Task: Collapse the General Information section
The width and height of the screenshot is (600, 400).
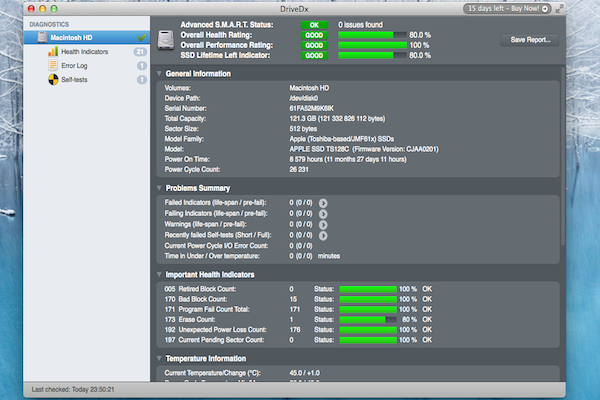Action: coord(159,73)
